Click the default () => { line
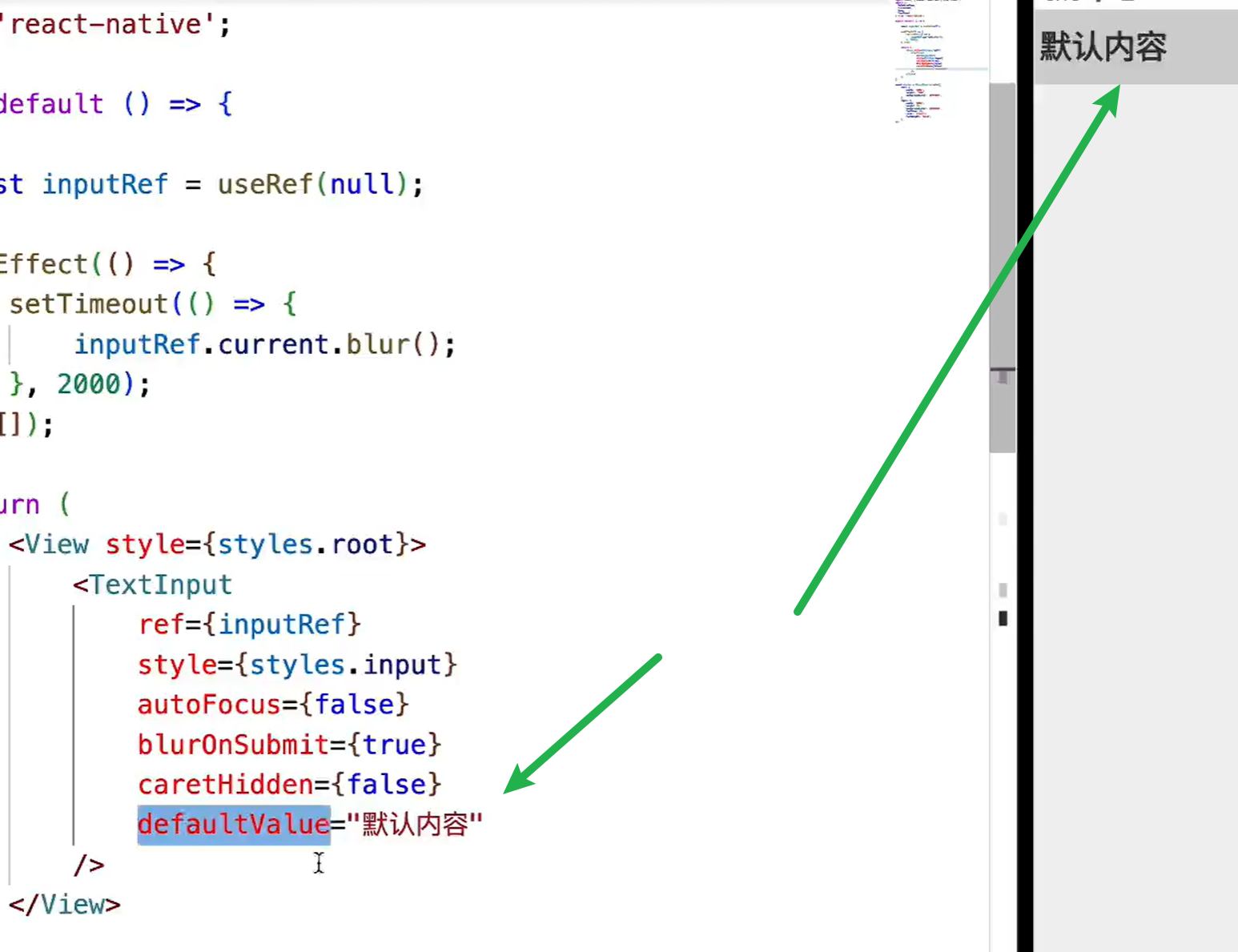The width and height of the screenshot is (1238, 952). coord(116,103)
